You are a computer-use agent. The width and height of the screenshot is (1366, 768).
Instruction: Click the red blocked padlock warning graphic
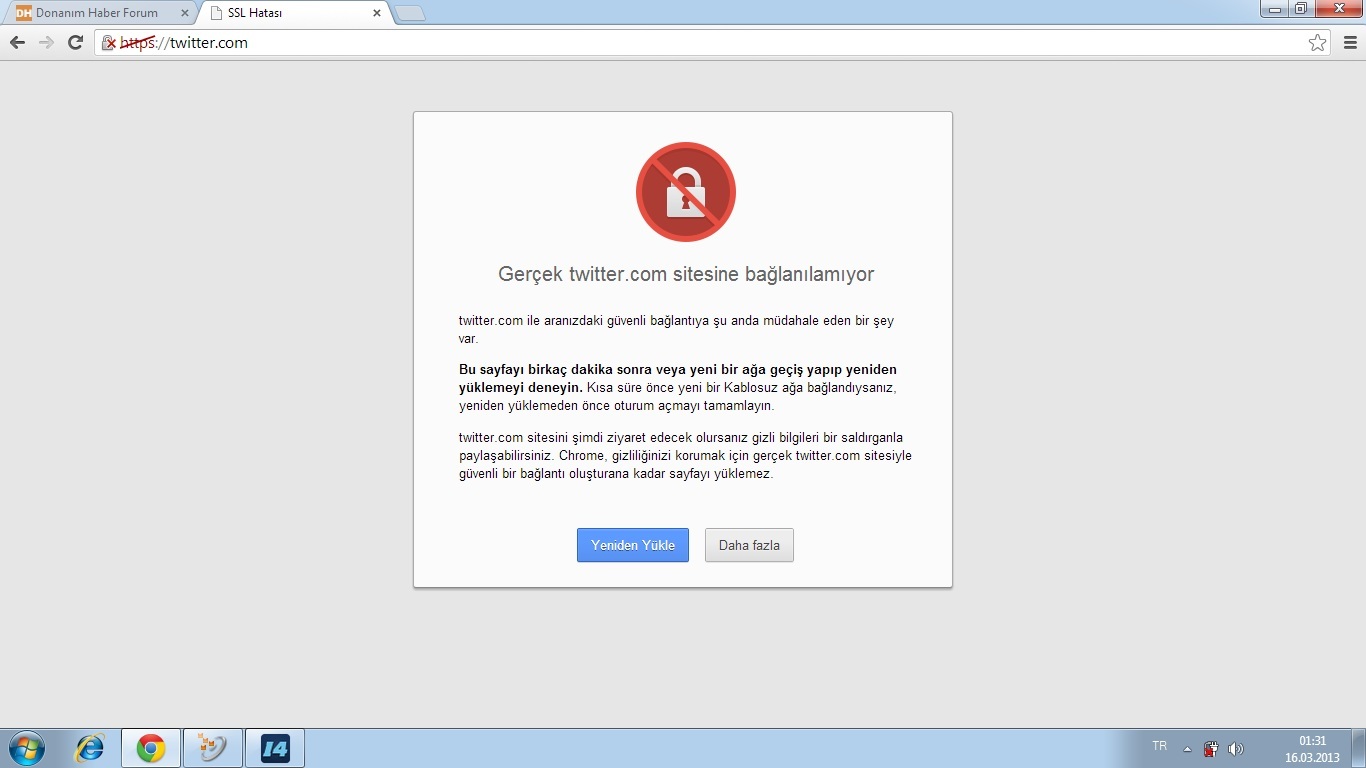point(684,191)
